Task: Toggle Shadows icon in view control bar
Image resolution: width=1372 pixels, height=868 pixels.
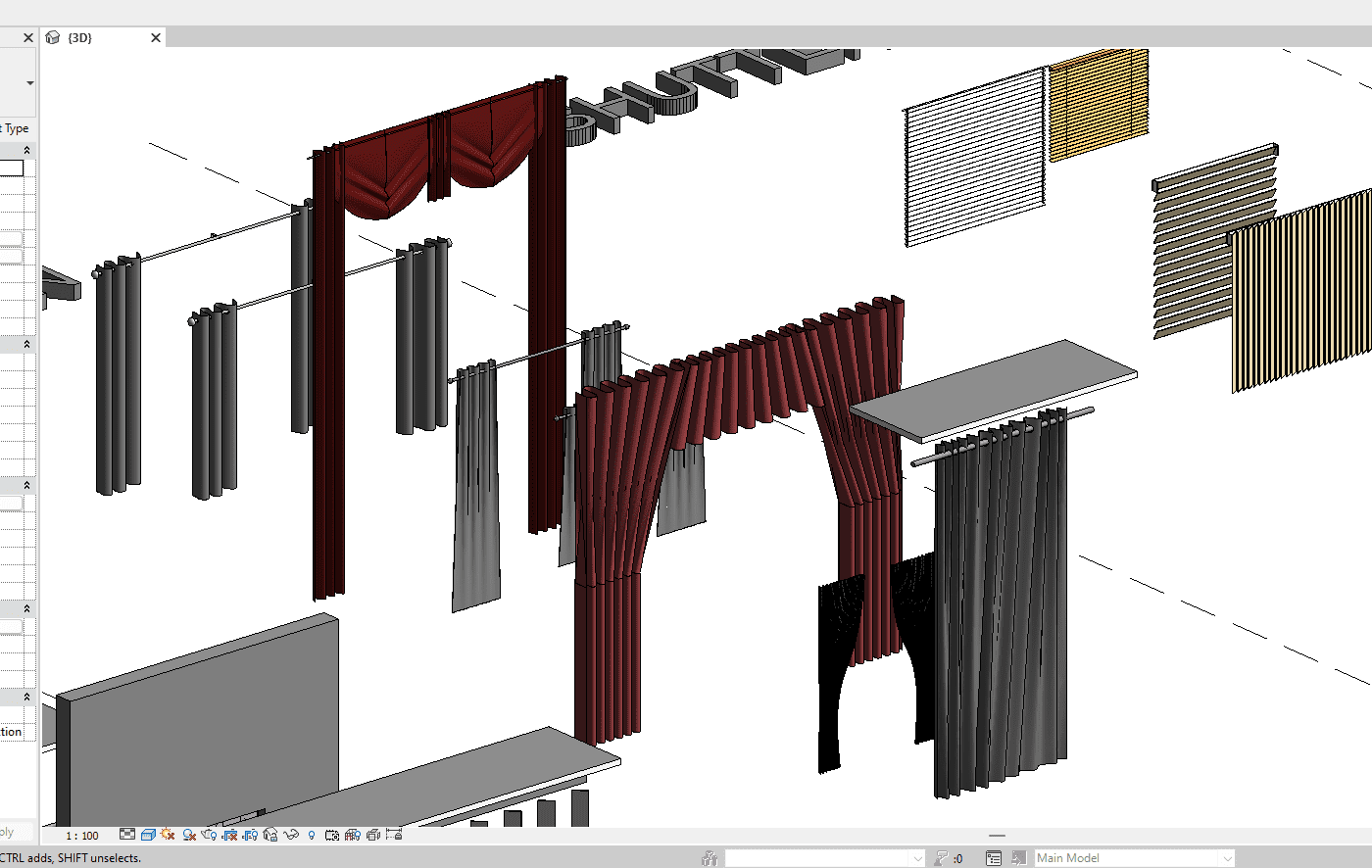Action: (x=189, y=835)
